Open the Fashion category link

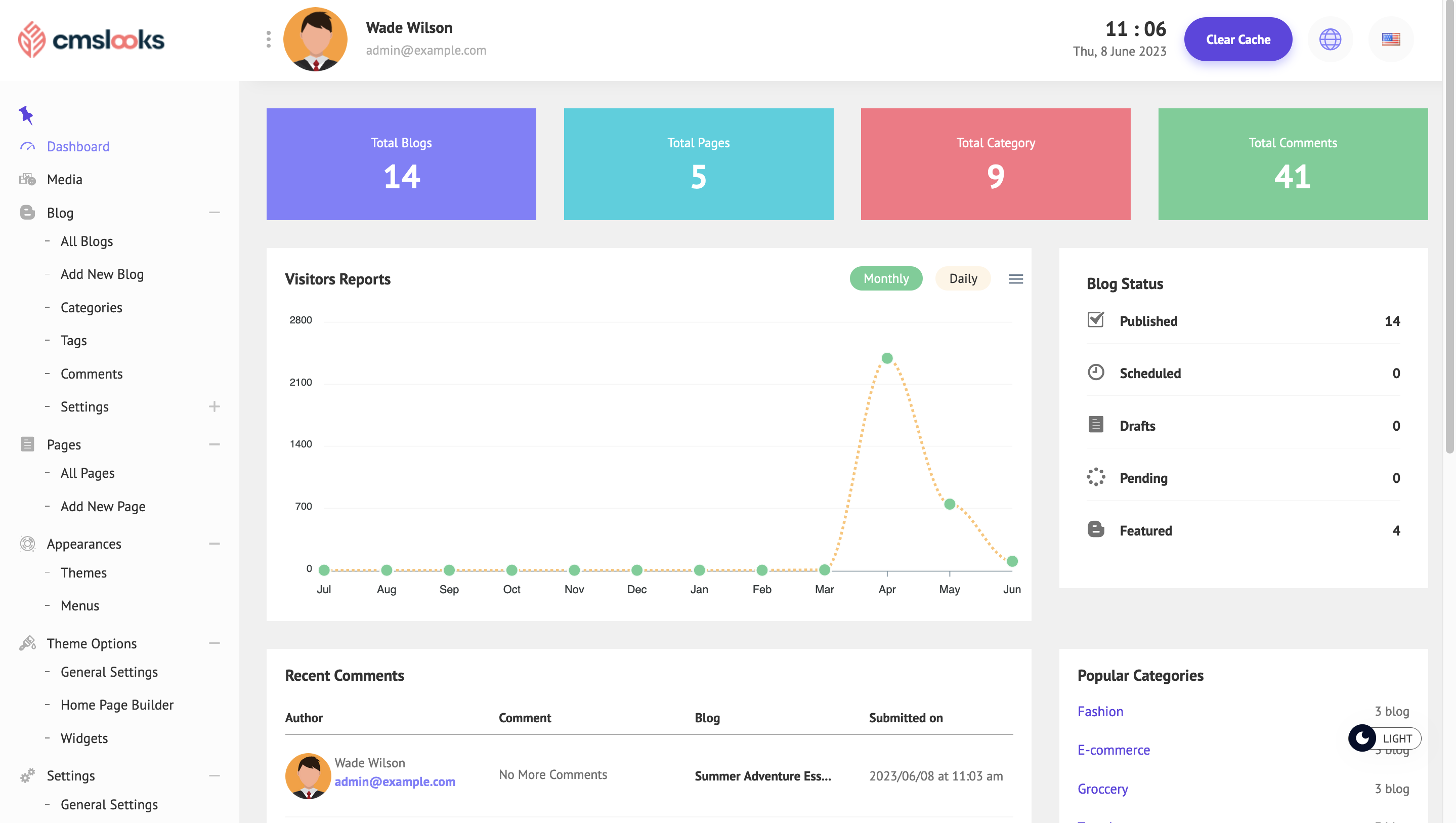[1100, 711]
